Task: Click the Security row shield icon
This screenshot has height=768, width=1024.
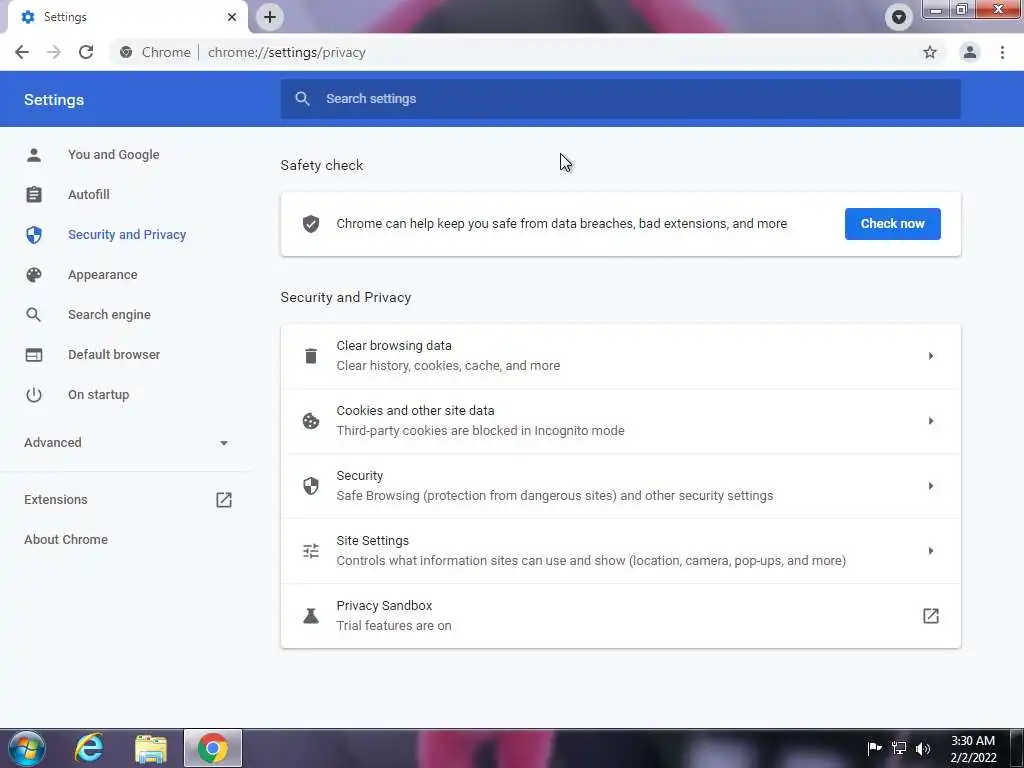Action: 311,486
